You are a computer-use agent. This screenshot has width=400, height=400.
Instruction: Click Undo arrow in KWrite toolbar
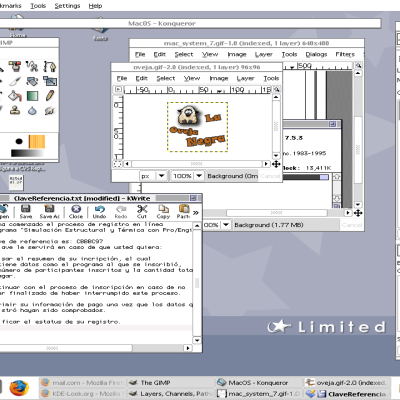99,212
